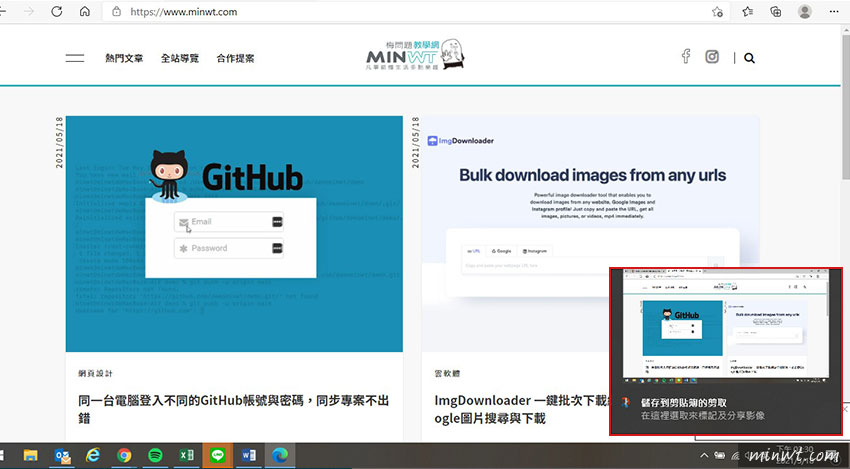The height and width of the screenshot is (469, 850).
Task: Open 全站導覽 menu item
Action: coord(180,58)
